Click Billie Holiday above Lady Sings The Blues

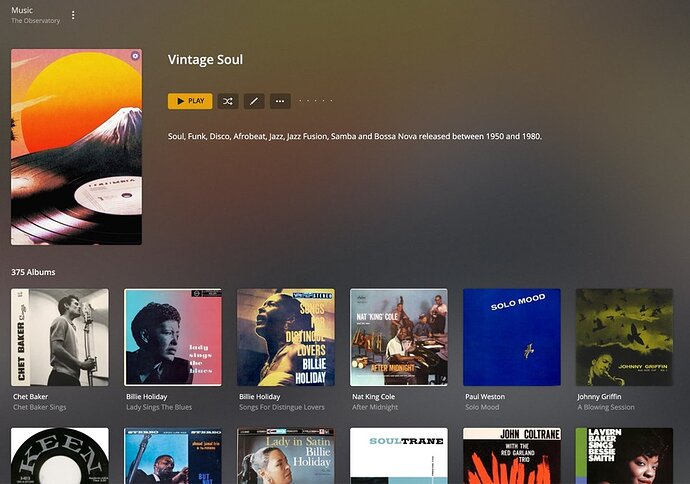pyautogui.click(x=147, y=396)
